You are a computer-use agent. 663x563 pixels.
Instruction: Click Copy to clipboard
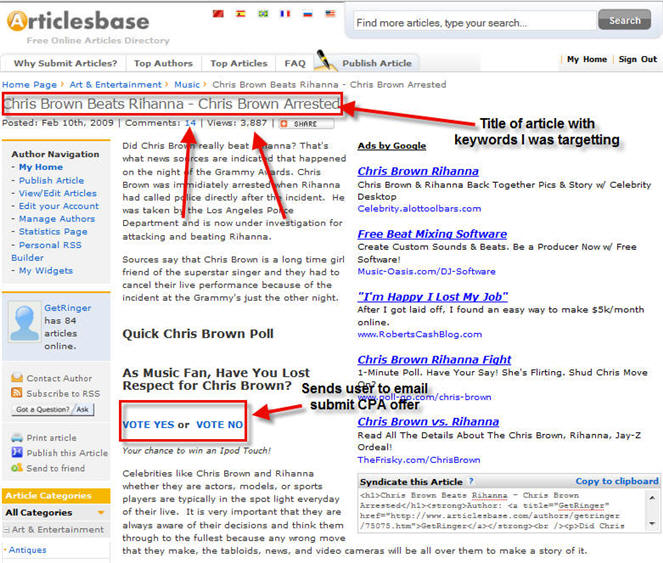pyautogui.click(x=616, y=481)
